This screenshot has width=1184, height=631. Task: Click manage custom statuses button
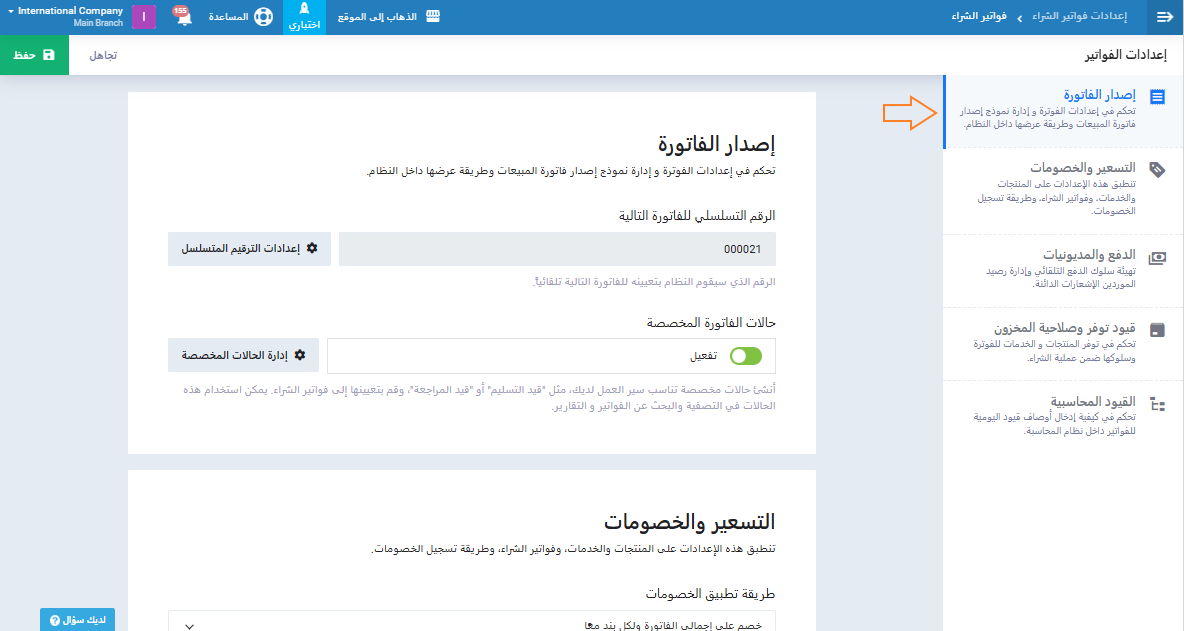pos(243,355)
